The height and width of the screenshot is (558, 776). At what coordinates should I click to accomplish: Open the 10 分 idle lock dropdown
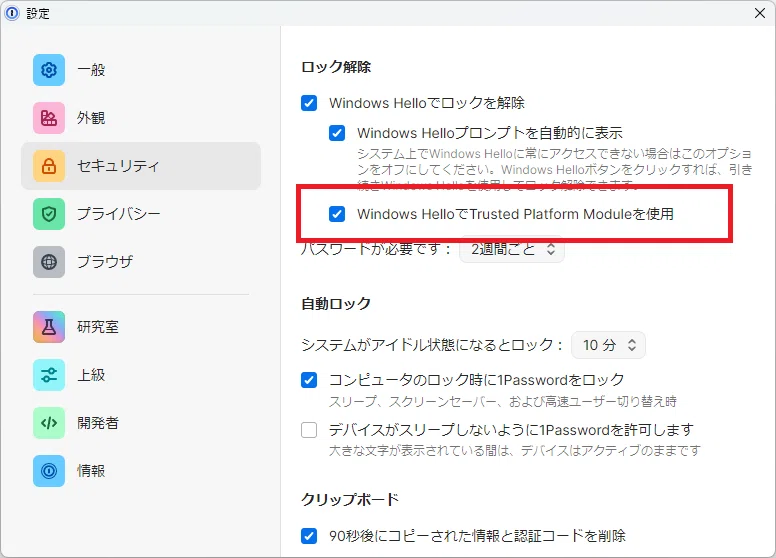pos(608,345)
